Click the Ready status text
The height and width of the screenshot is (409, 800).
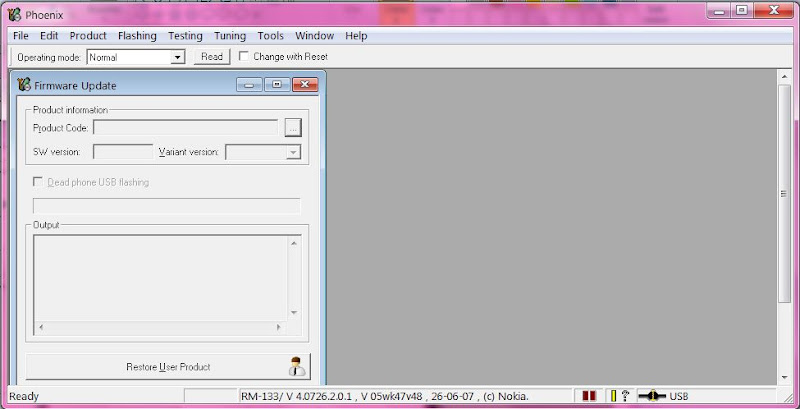click(24, 396)
